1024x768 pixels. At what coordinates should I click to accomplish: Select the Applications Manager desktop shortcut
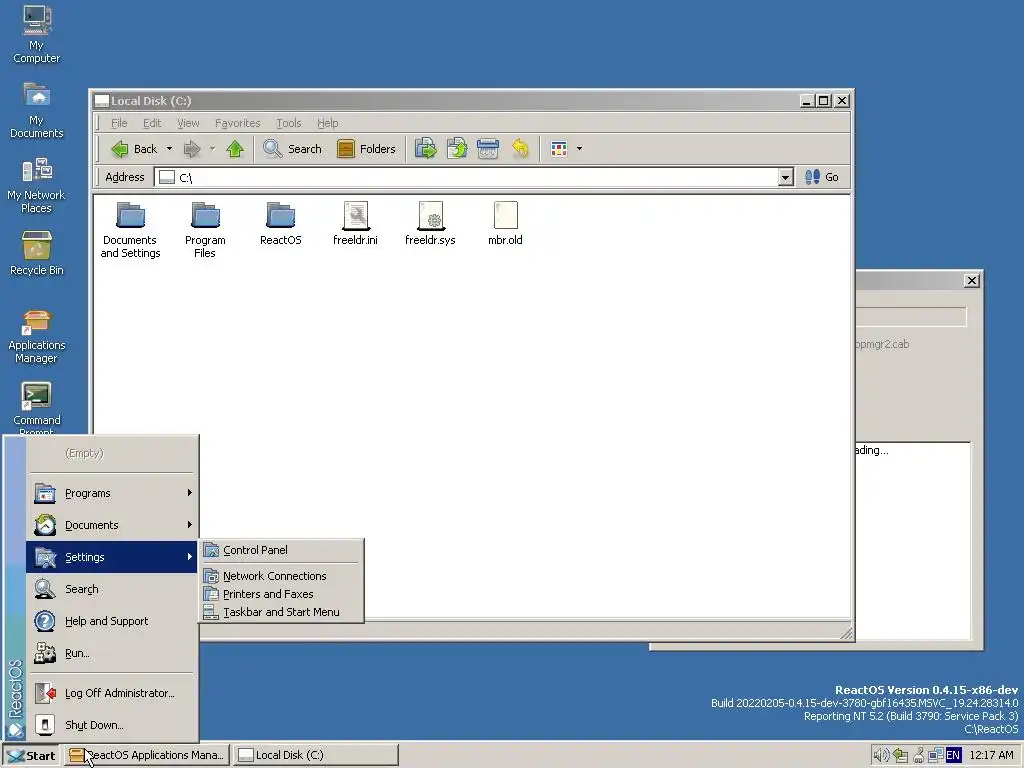[37, 336]
